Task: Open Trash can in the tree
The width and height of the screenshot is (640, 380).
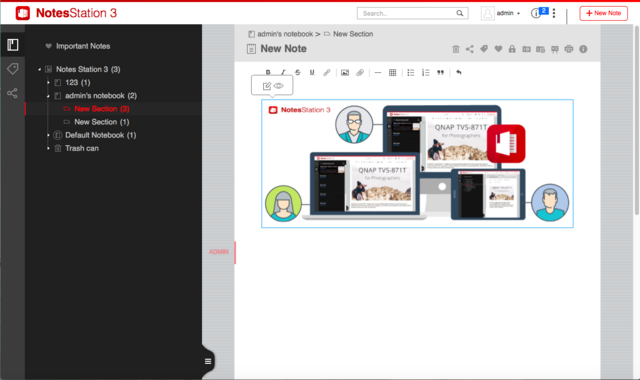Action: tap(82, 148)
